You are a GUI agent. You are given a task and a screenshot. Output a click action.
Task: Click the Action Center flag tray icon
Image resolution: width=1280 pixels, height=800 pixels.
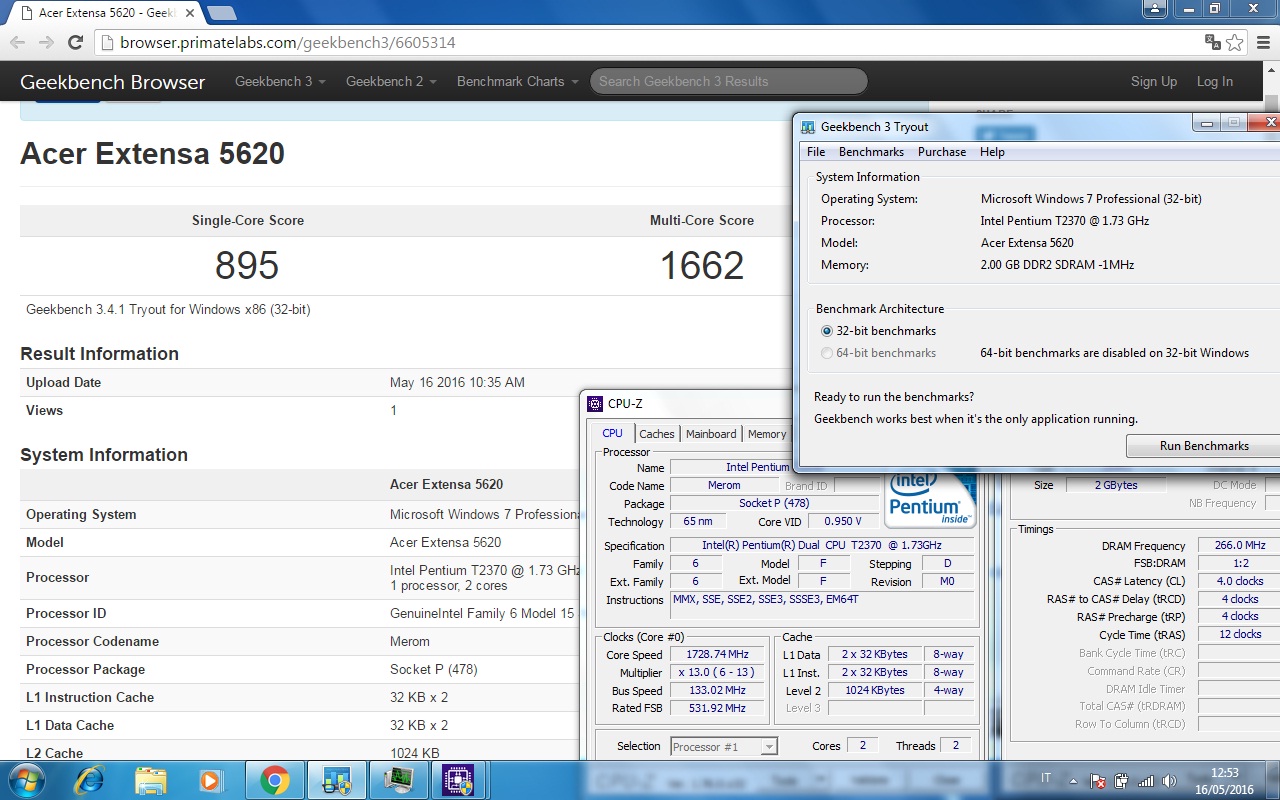pyautogui.click(x=1099, y=781)
